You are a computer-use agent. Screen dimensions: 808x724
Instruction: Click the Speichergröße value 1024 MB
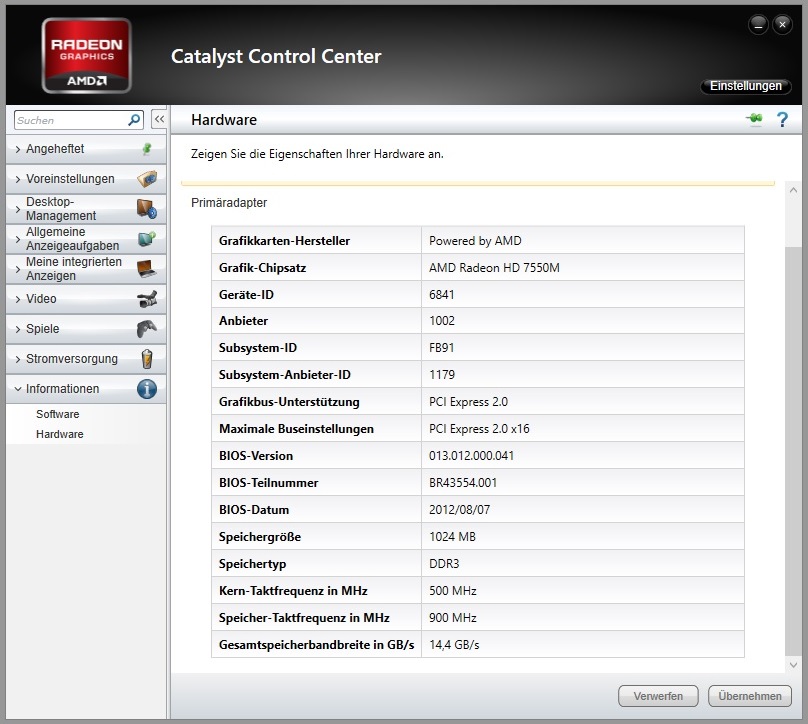pyautogui.click(x=452, y=537)
